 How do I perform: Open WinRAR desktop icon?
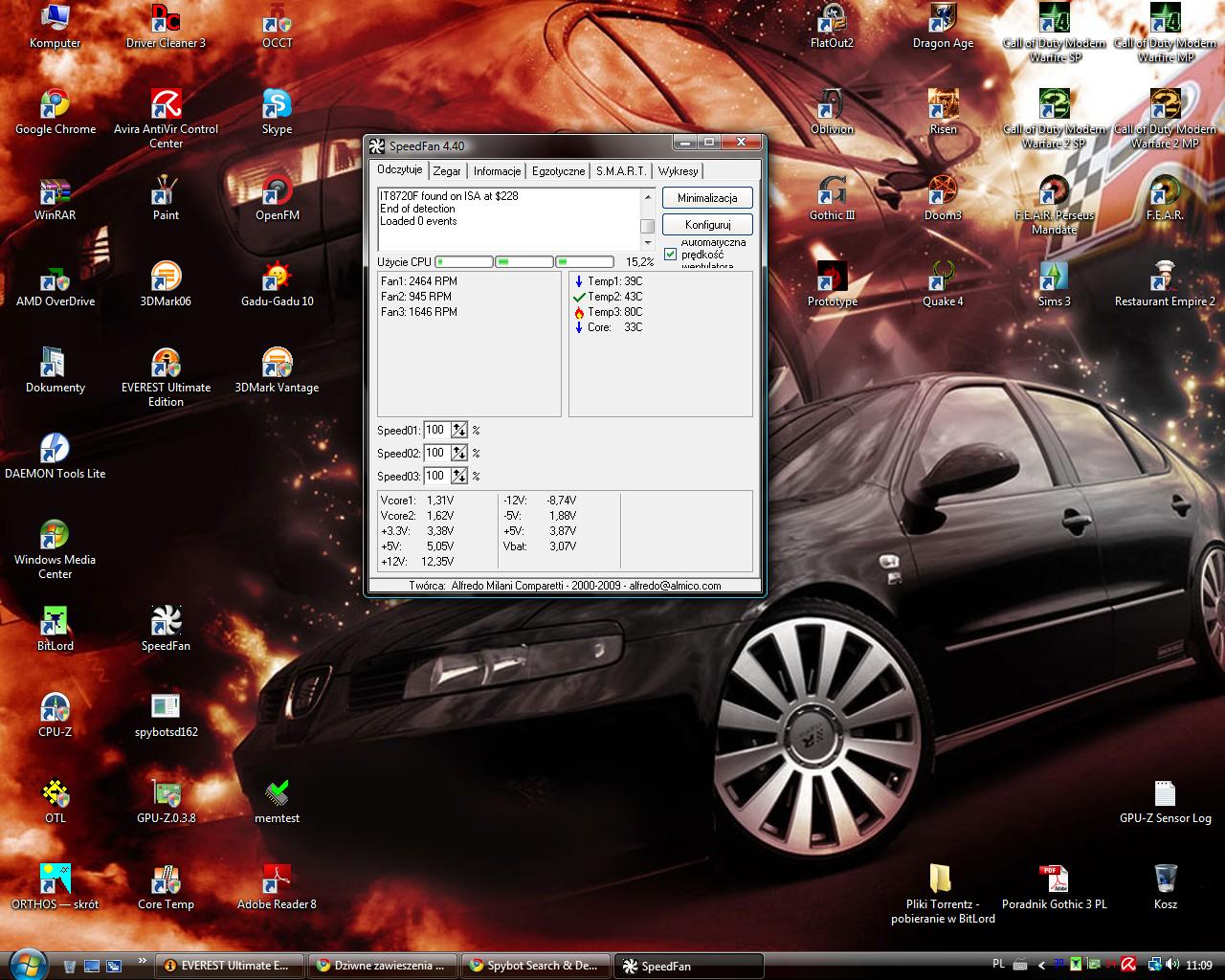coord(55,198)
